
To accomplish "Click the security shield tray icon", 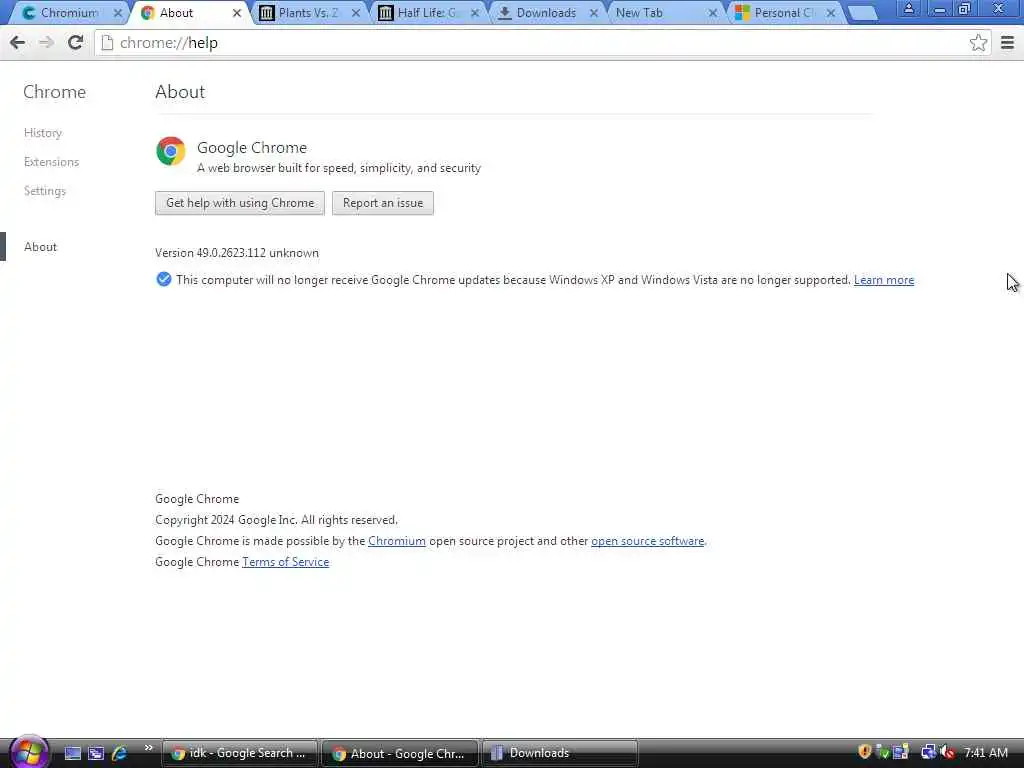I will coord(865,752).
